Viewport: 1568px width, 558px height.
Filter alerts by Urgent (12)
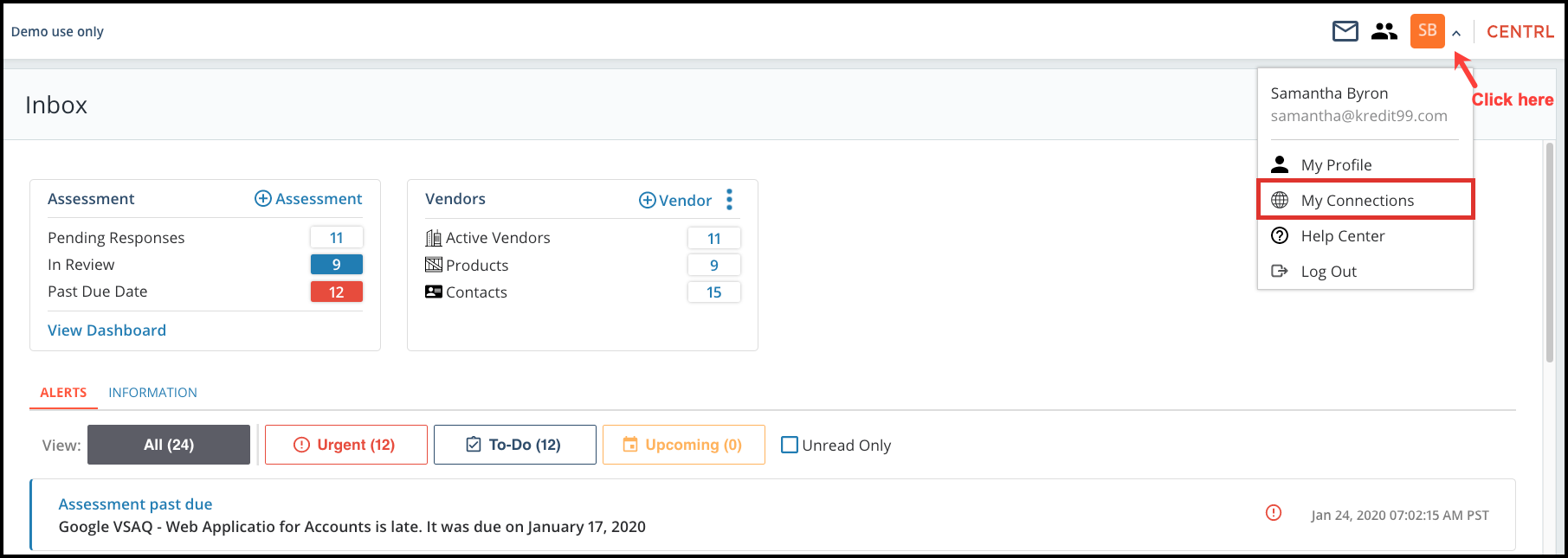pos(346,445)
